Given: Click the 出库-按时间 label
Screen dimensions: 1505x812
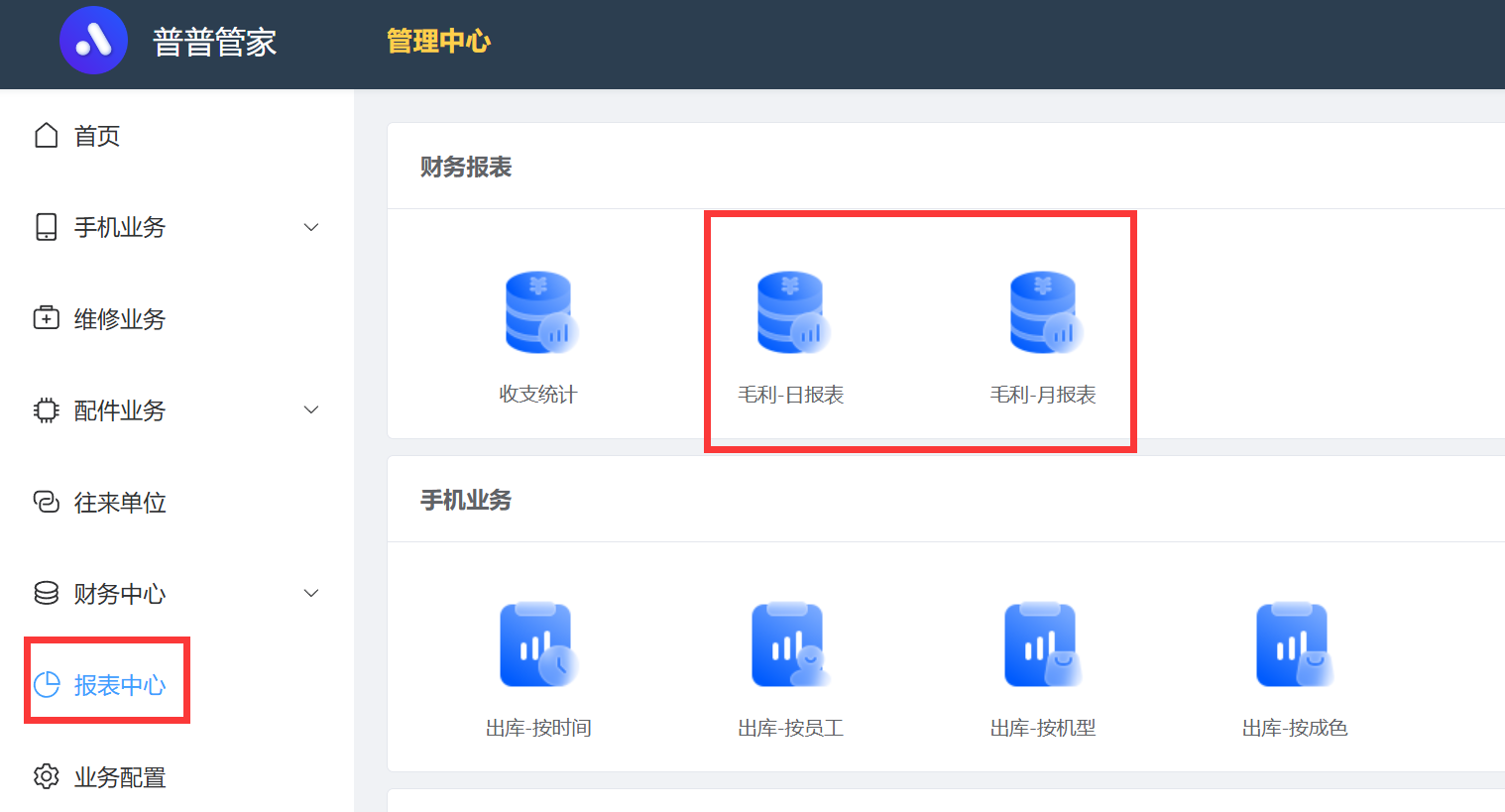Looking at the screenshot, I should coord(538,728).
